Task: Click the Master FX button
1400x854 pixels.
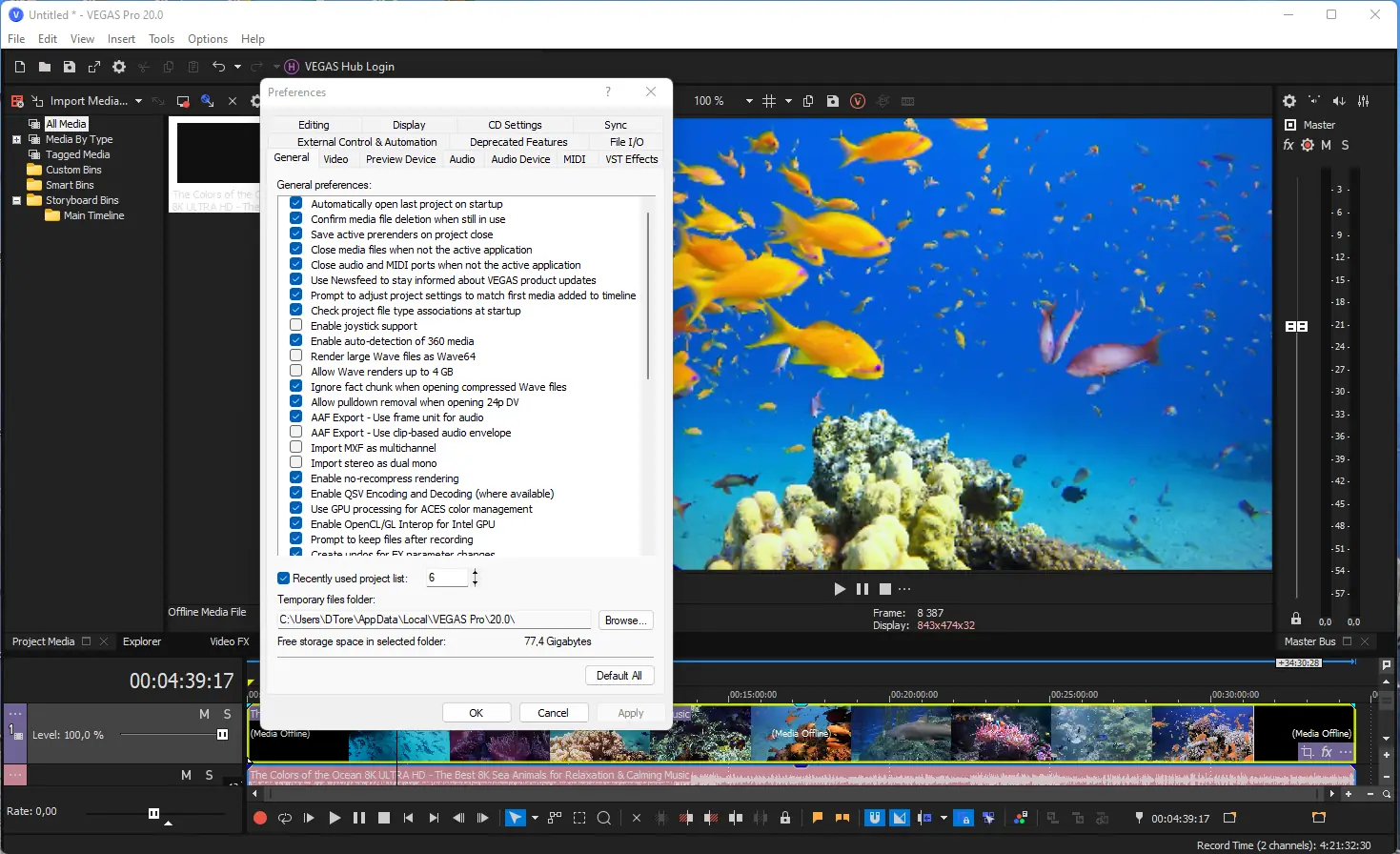Action: click(1288, 146)
